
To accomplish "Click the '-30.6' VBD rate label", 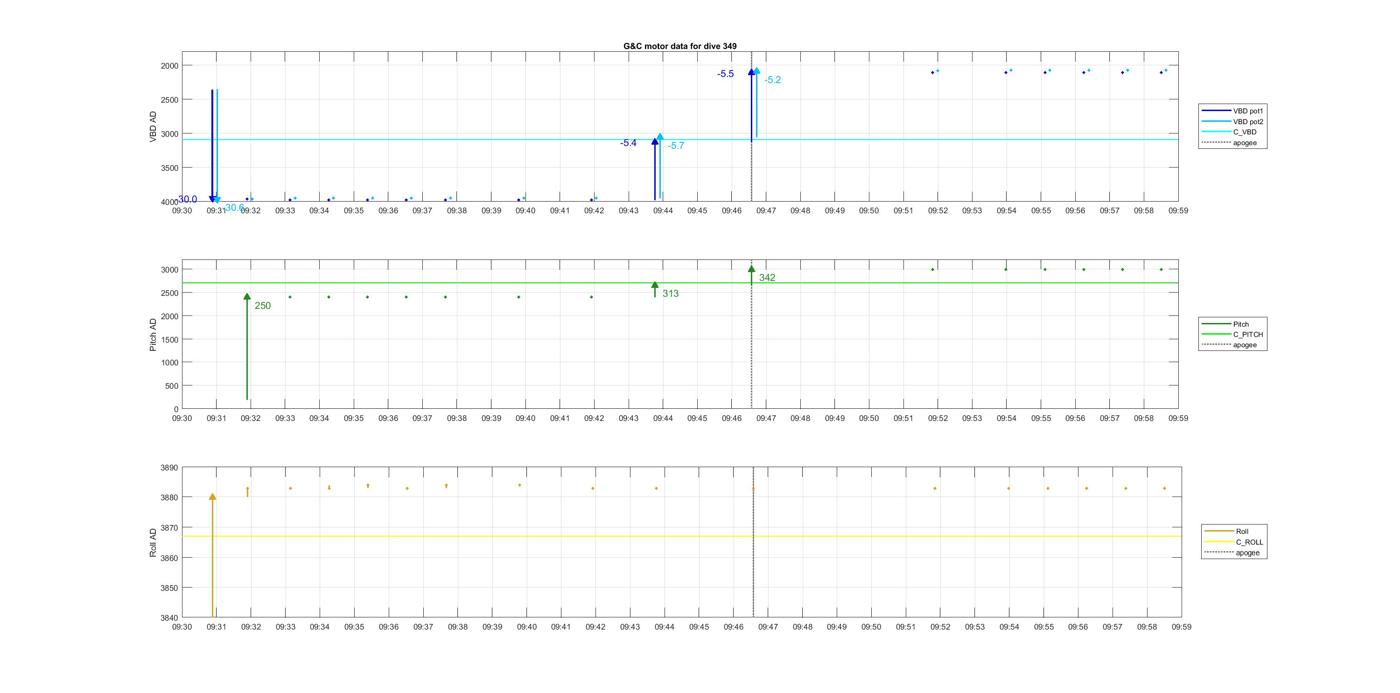I will coord(232,208).
